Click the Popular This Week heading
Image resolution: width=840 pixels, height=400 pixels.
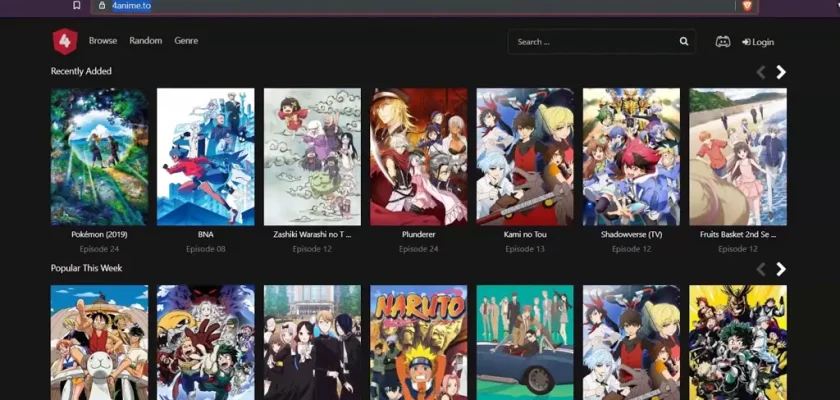(x=86, y=268)
